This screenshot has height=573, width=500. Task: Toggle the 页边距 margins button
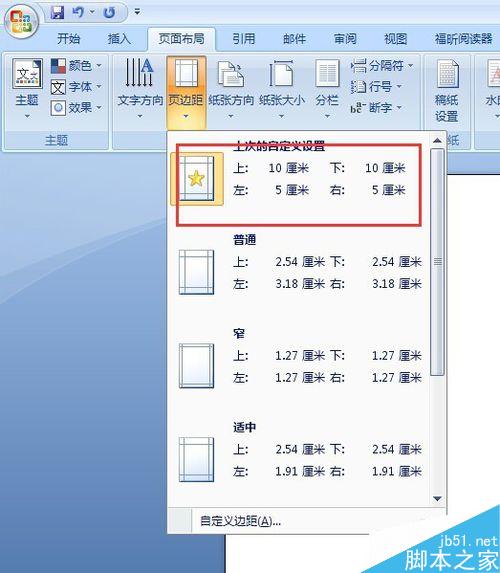tap(186, 91)
